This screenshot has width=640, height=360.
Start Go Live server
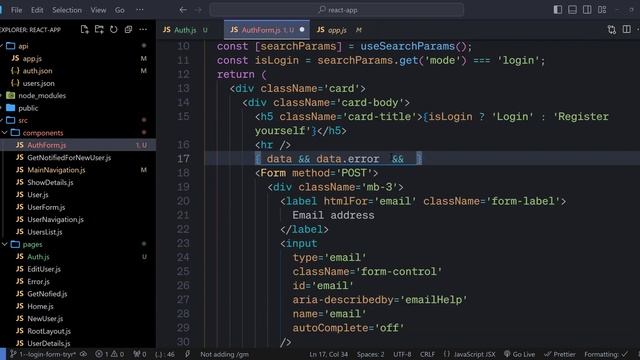point(520,354)
